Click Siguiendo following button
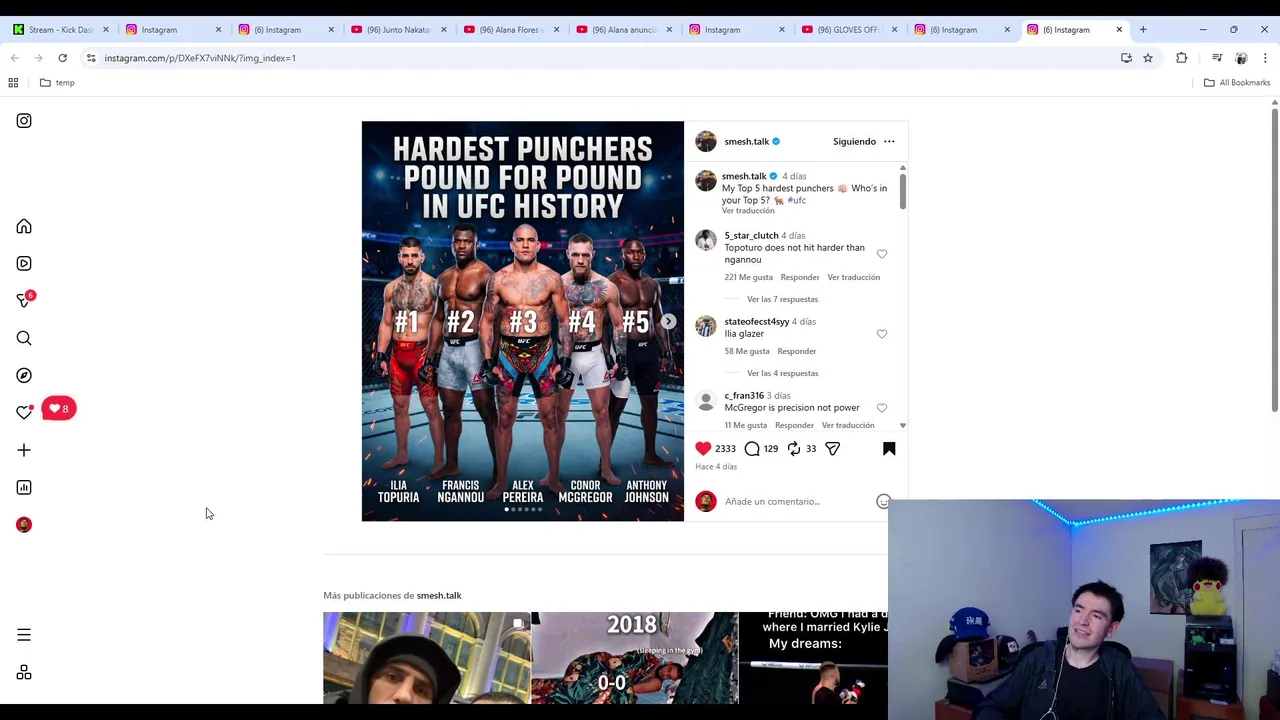This screenshot has width=1280, height=720. [x=854, y=142]
